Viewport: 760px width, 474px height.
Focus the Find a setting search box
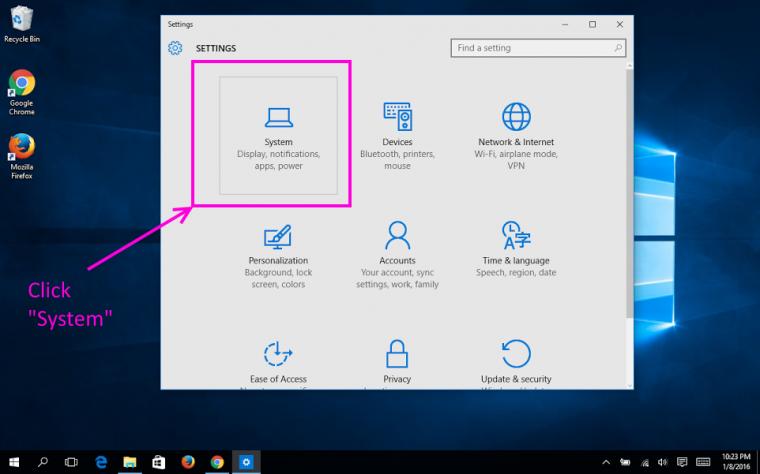[538, 48]
